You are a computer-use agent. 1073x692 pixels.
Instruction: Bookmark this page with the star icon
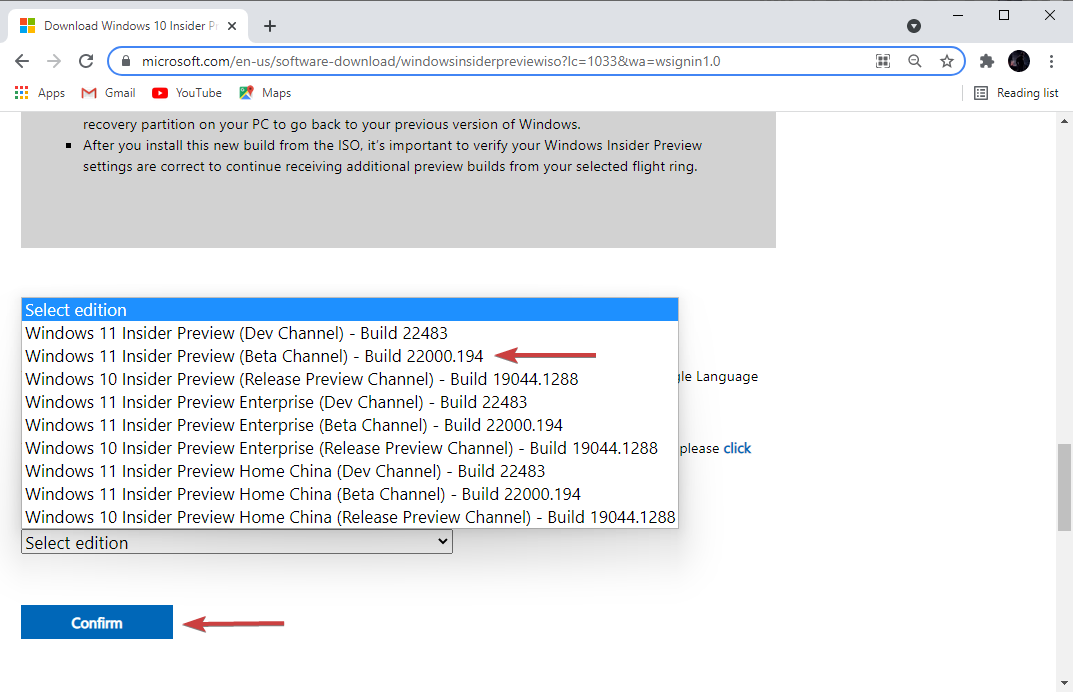[947, 62]
